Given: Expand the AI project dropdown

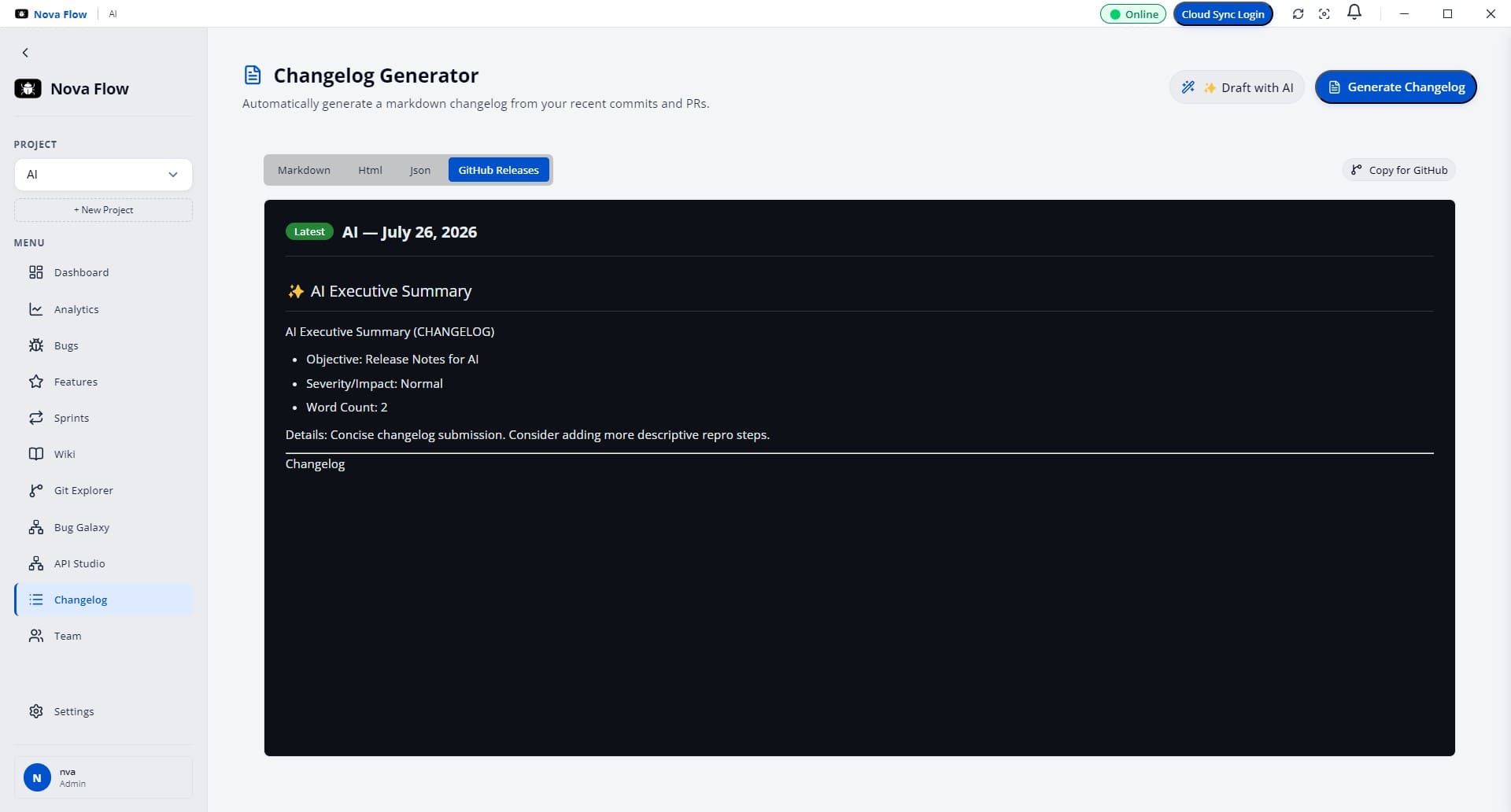Looking at the screenshot, I should coord(103,175).
